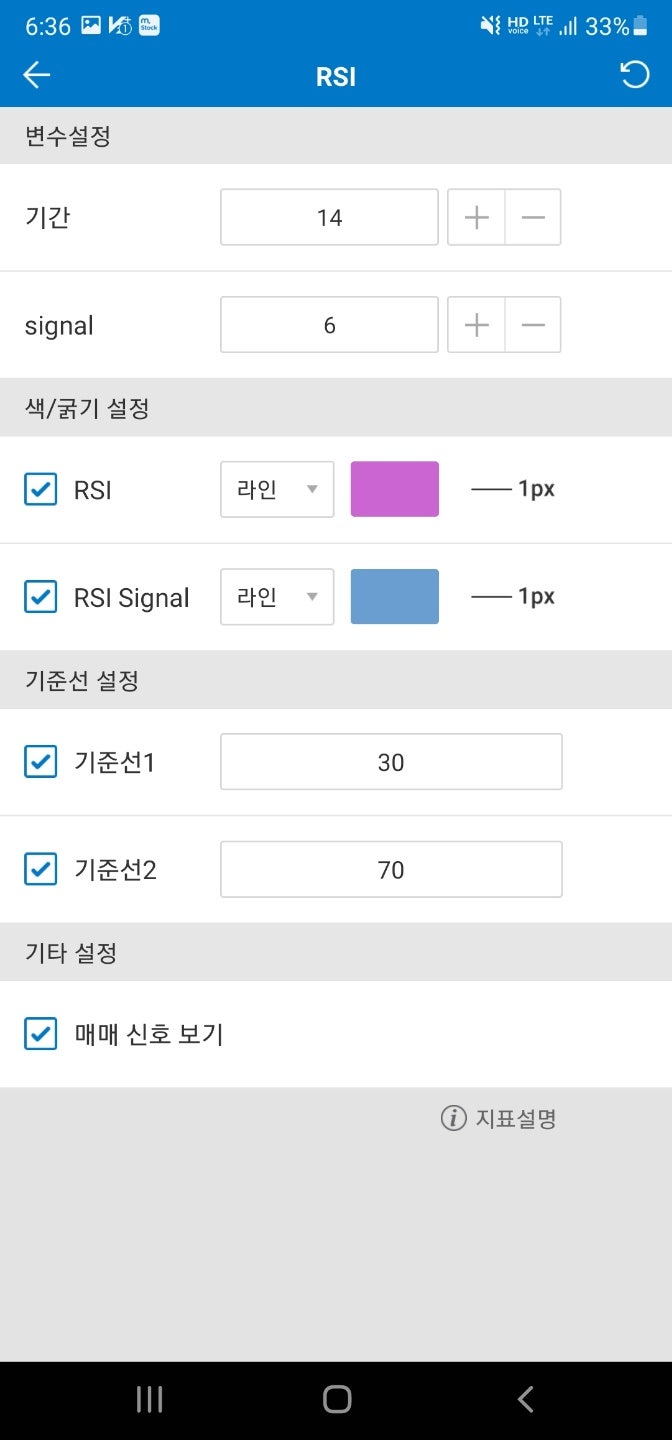The width and height of the screenshot is (672, 1440).
Task: Tap the 기간 value input showing 14
Action: (329, 217)
